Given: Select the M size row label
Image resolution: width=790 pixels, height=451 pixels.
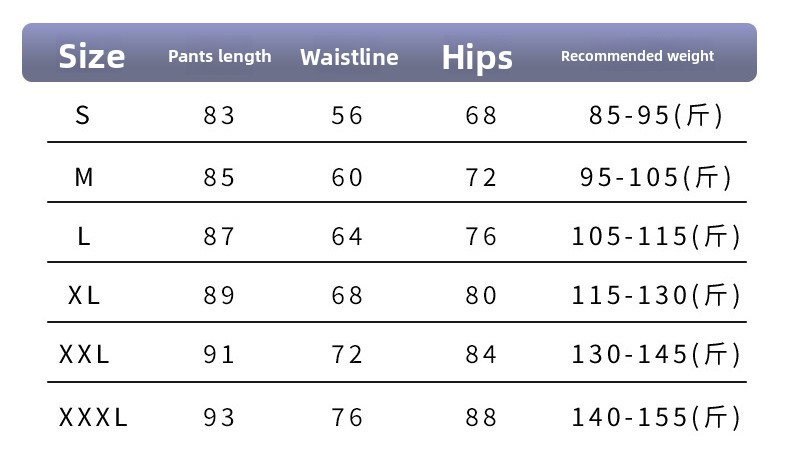Looking at the screenshot, I should pos(84,177).
